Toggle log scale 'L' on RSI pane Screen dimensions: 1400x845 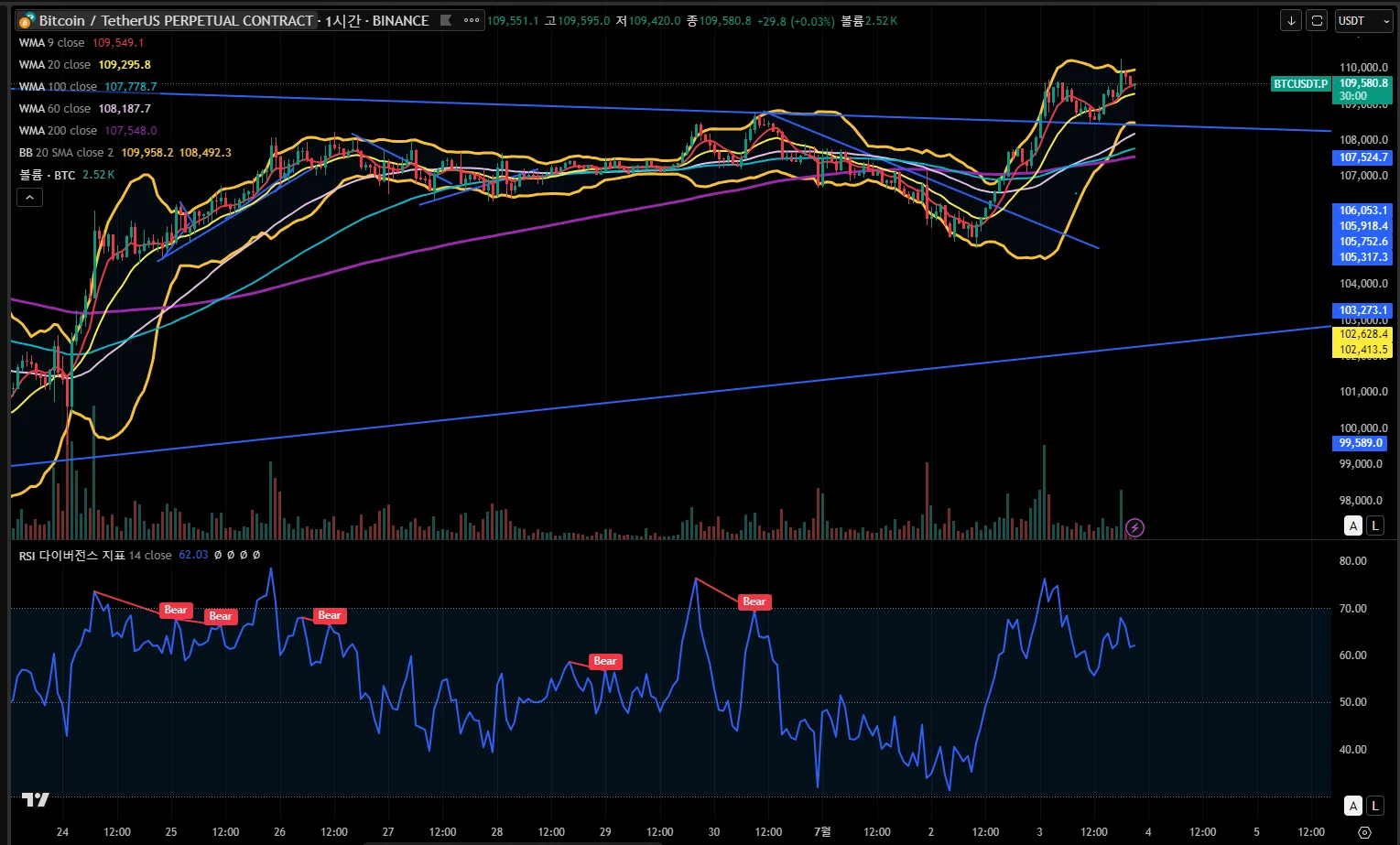[x=1375, y=806]
